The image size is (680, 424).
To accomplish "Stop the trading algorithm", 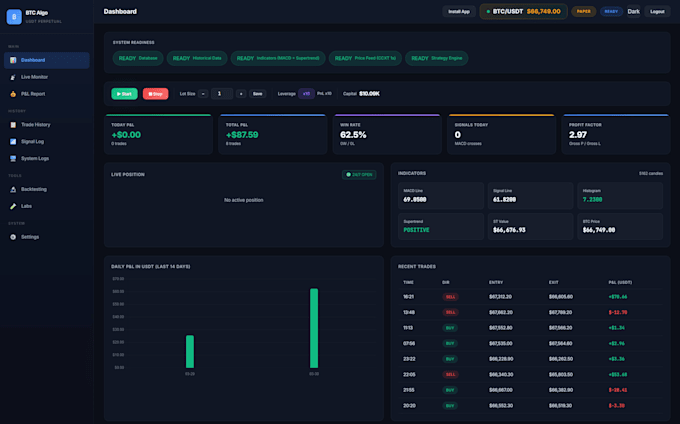I will click(x=156, y=94).
